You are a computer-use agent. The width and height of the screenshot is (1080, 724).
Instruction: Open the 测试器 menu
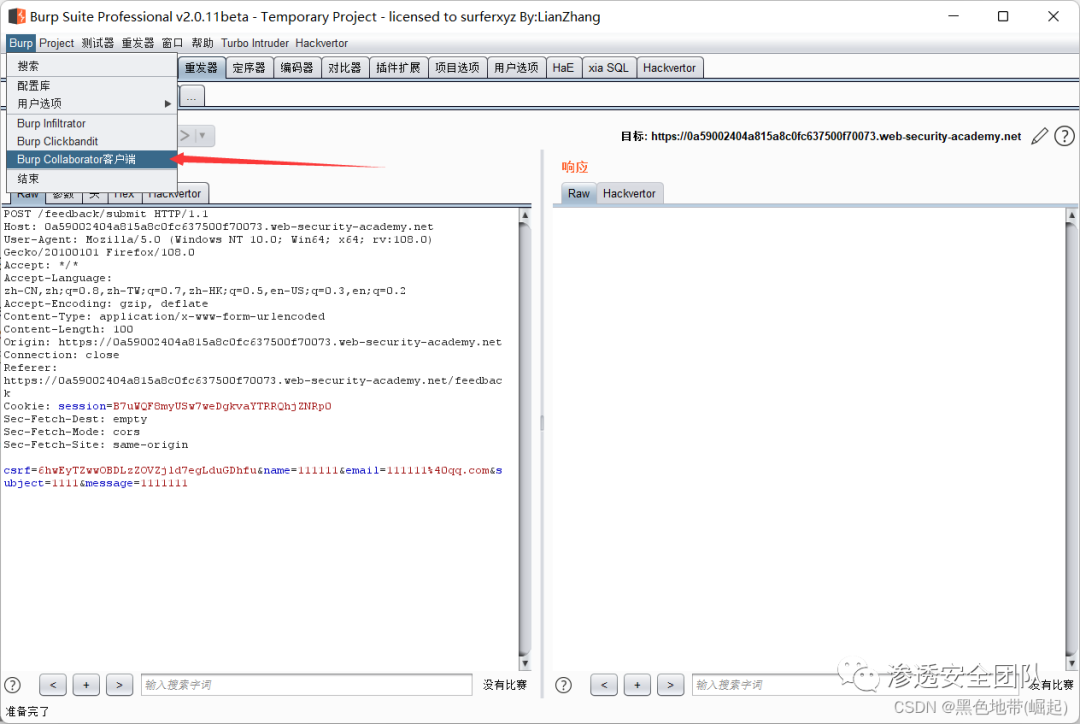pyautogui.click(x=98, y=43)
